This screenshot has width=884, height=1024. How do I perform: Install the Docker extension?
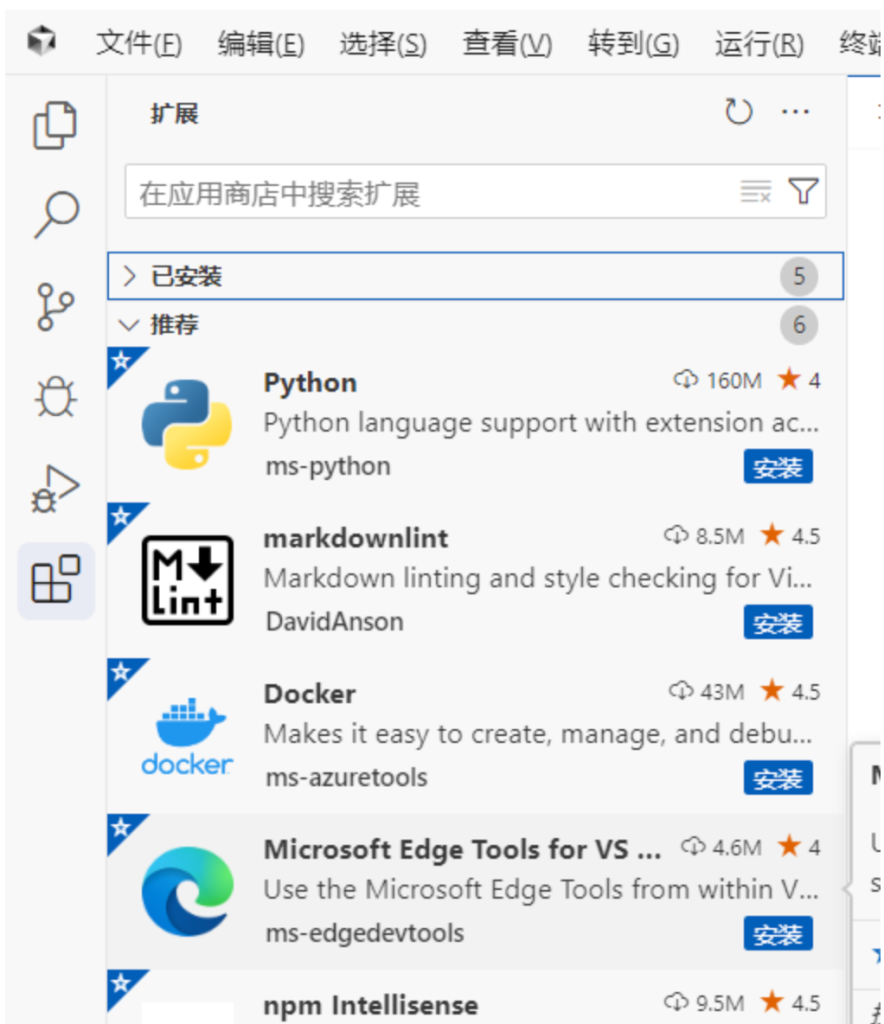(x=777, y=778)
